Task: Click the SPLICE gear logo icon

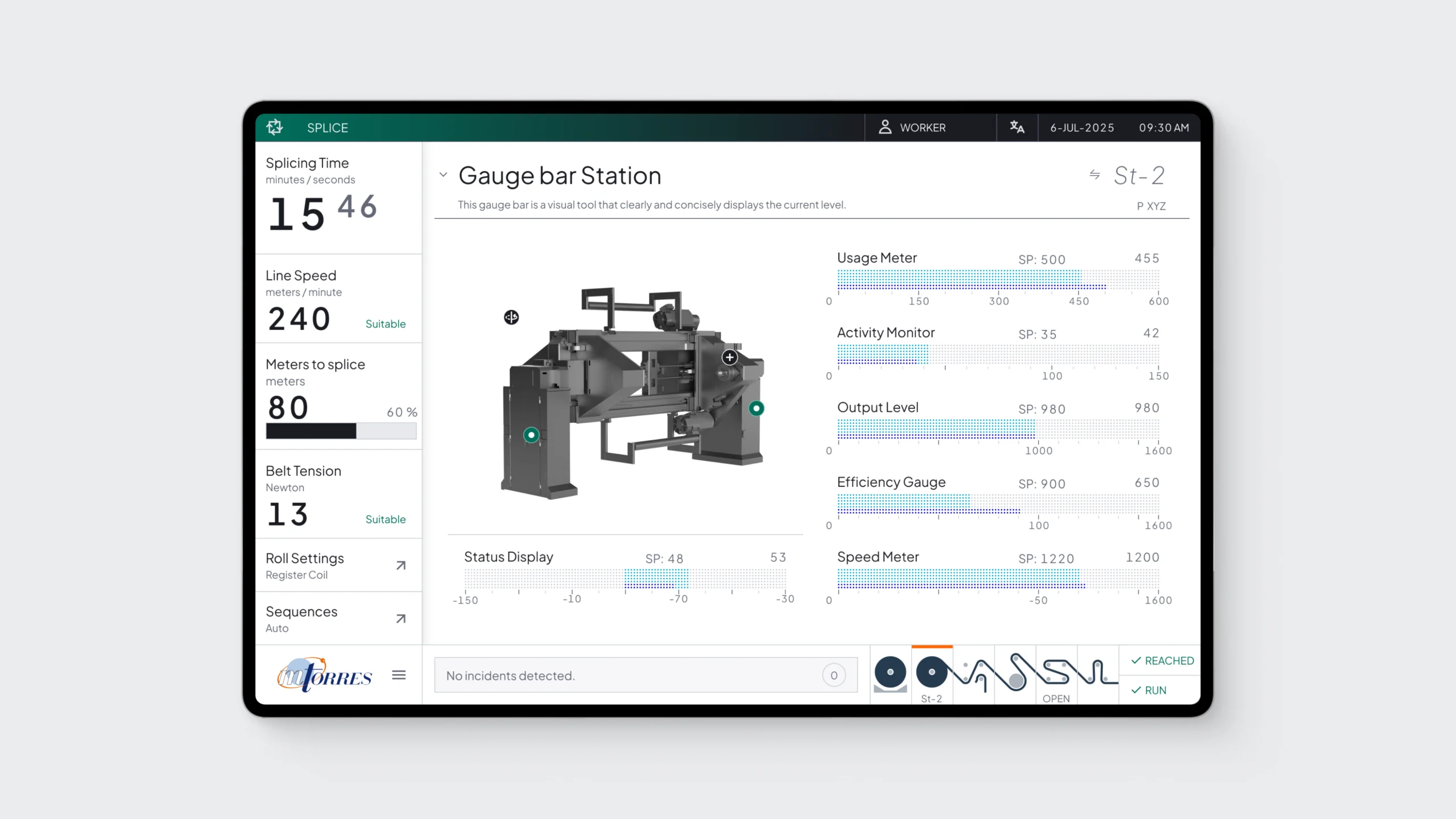Action: pos(275,127)
